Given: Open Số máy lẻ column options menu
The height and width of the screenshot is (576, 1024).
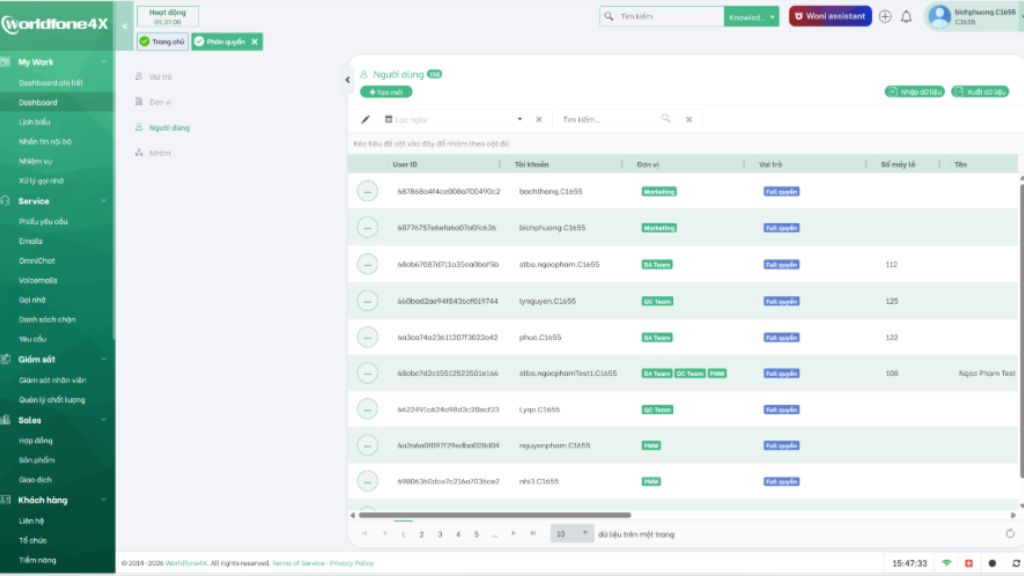Looking at the screenshot, I should [x=939, y=165].
